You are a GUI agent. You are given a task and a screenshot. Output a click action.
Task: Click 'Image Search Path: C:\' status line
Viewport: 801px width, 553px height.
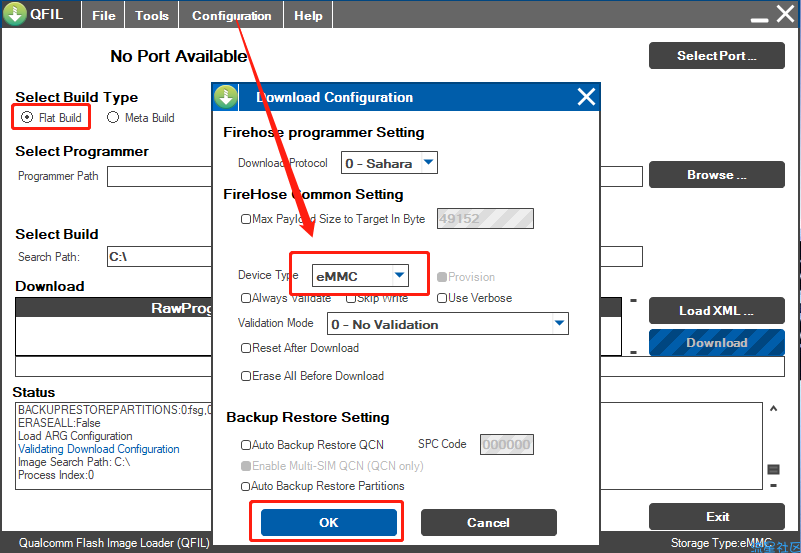click(74, 462)
